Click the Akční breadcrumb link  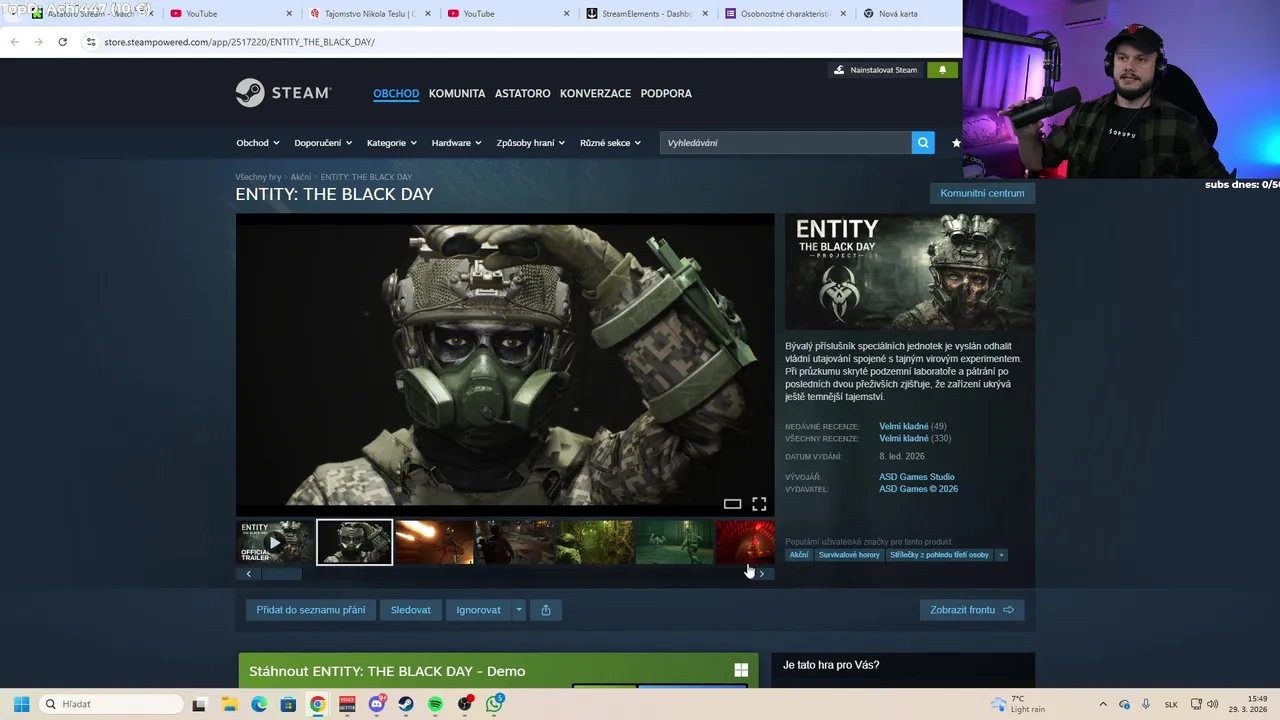tap(300, 177)
